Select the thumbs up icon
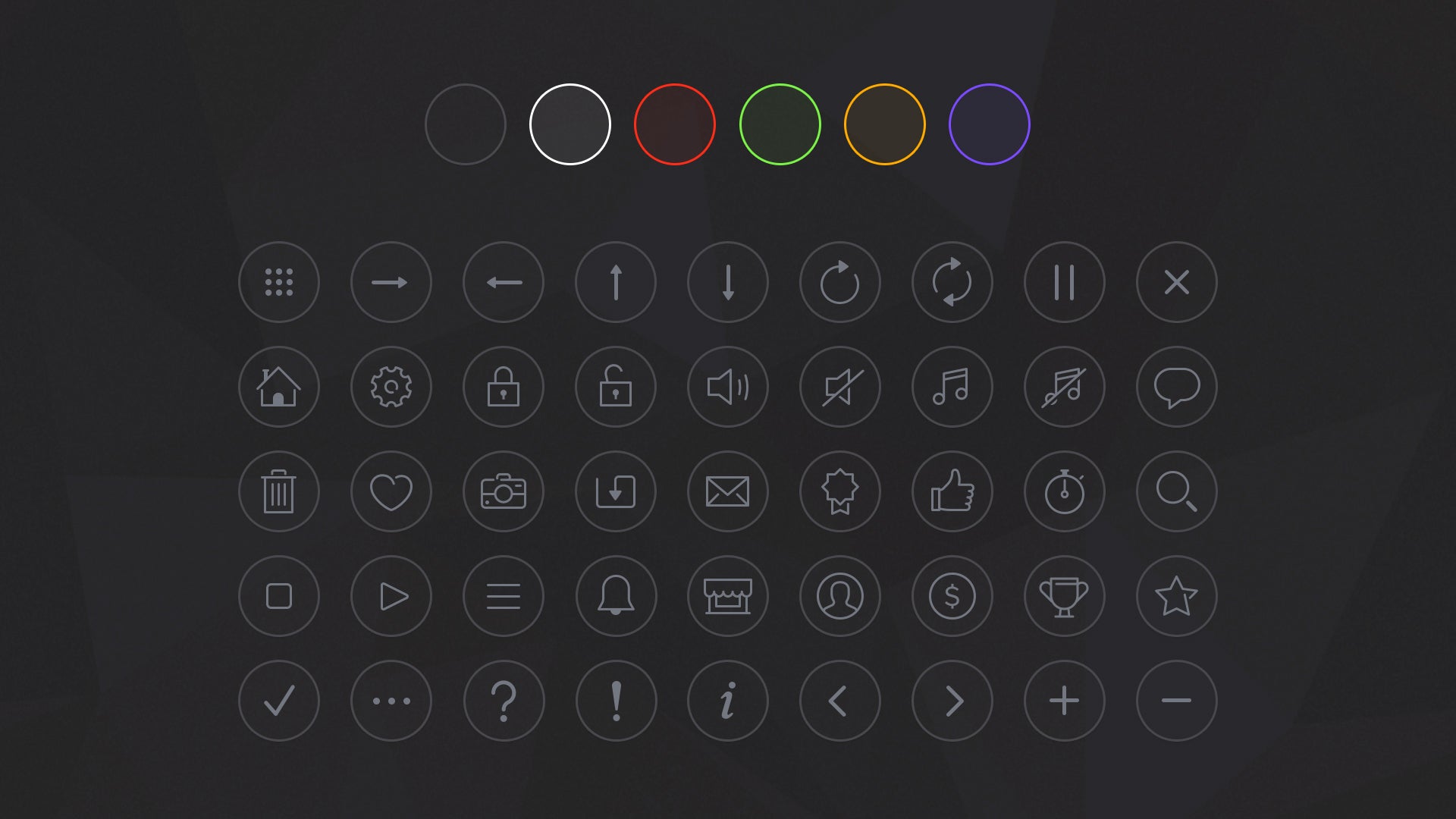 coord(952,491)
